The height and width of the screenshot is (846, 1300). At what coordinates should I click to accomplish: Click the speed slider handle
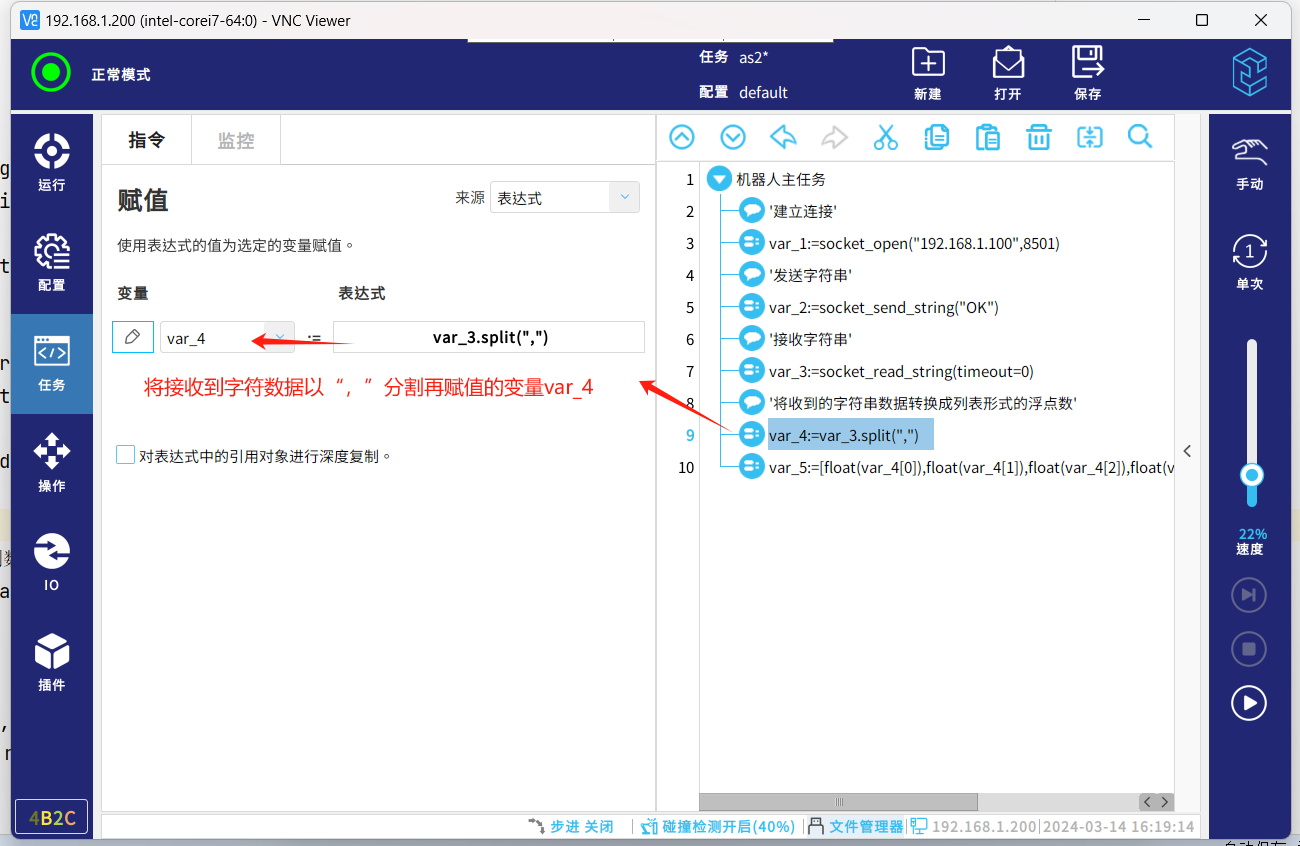1250,474
